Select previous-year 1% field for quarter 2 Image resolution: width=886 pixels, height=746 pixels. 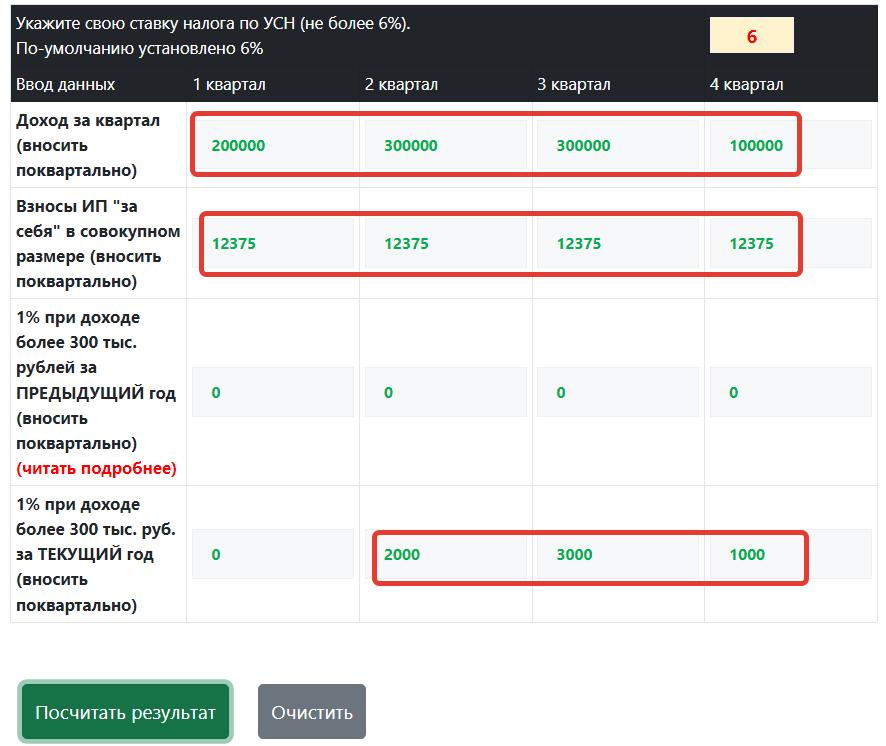coord(445,392)
